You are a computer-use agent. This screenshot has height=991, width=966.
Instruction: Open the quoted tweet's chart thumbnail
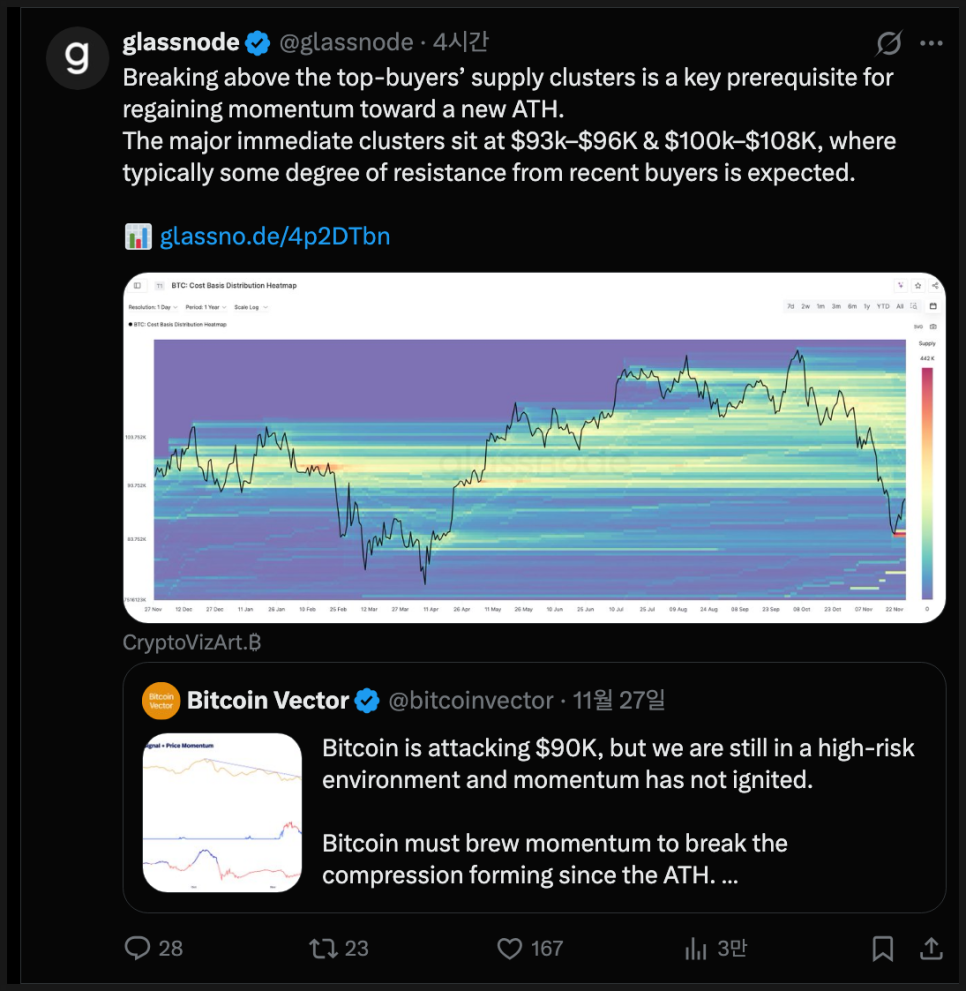coord(222,812)
